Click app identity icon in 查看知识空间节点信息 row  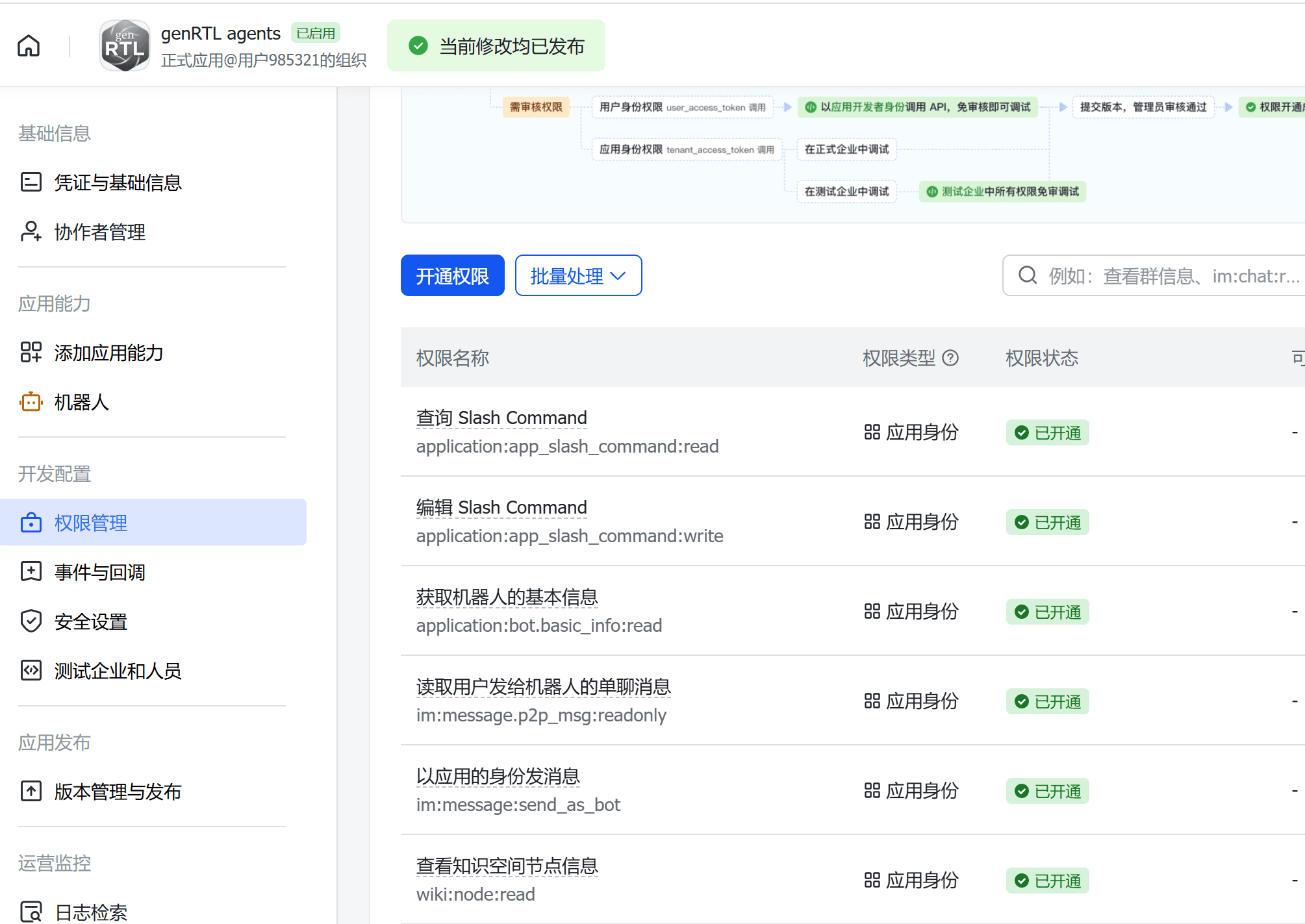pos(872,880)
